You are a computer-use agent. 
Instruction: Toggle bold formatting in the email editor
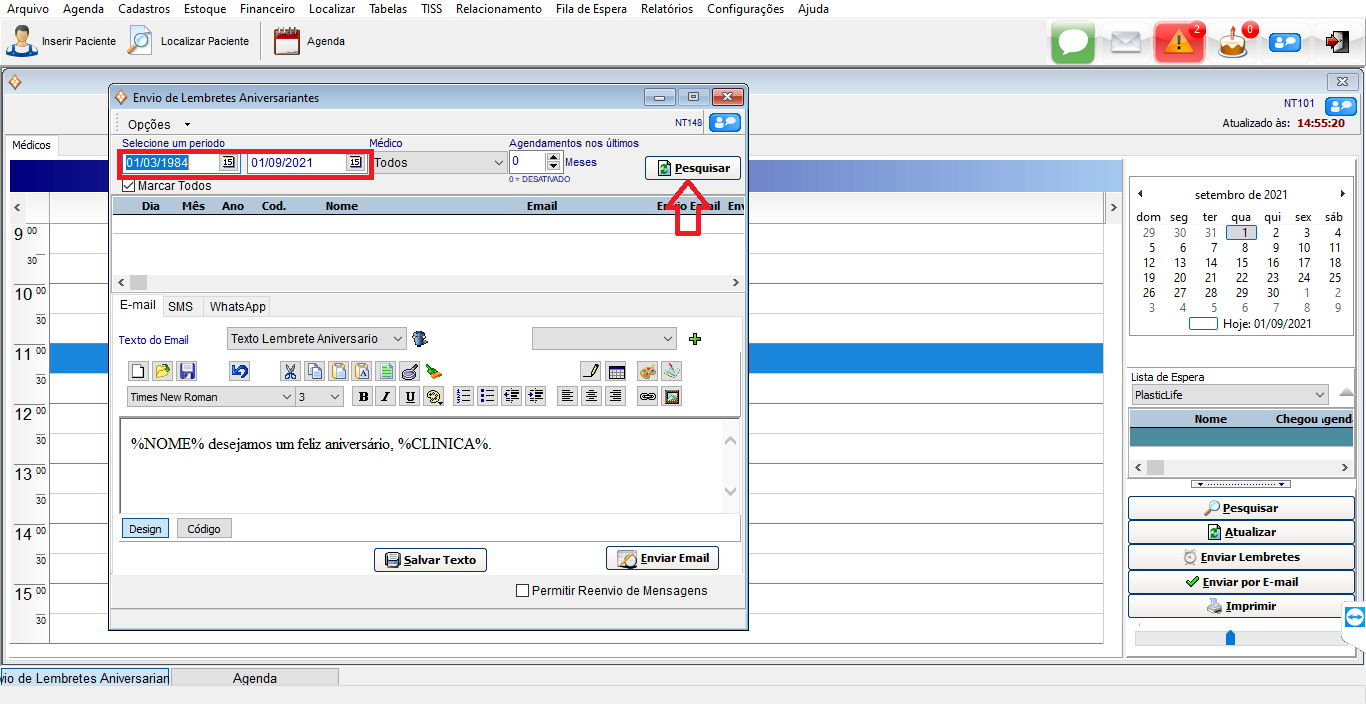coord(362,397)
